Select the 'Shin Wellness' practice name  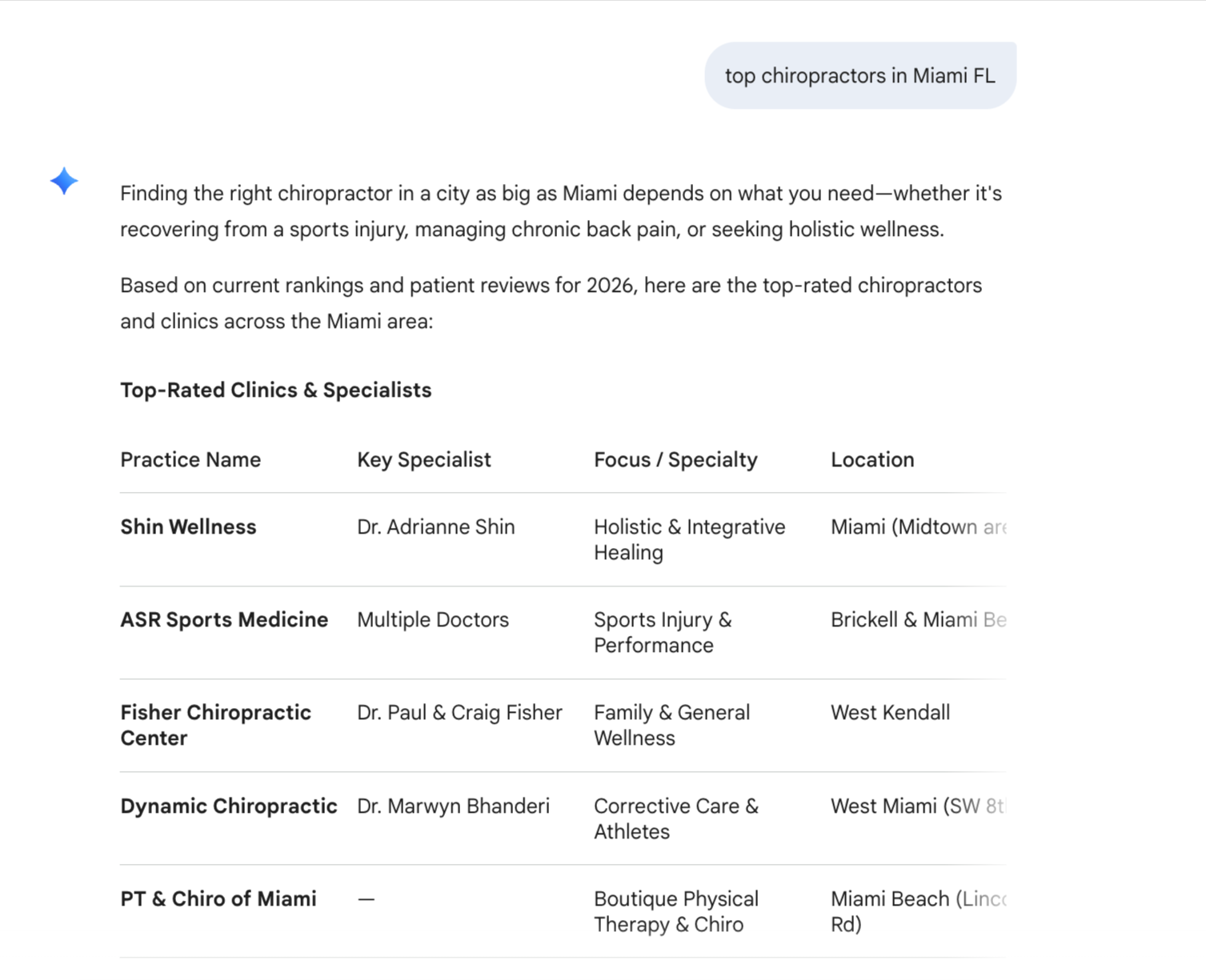188,527
